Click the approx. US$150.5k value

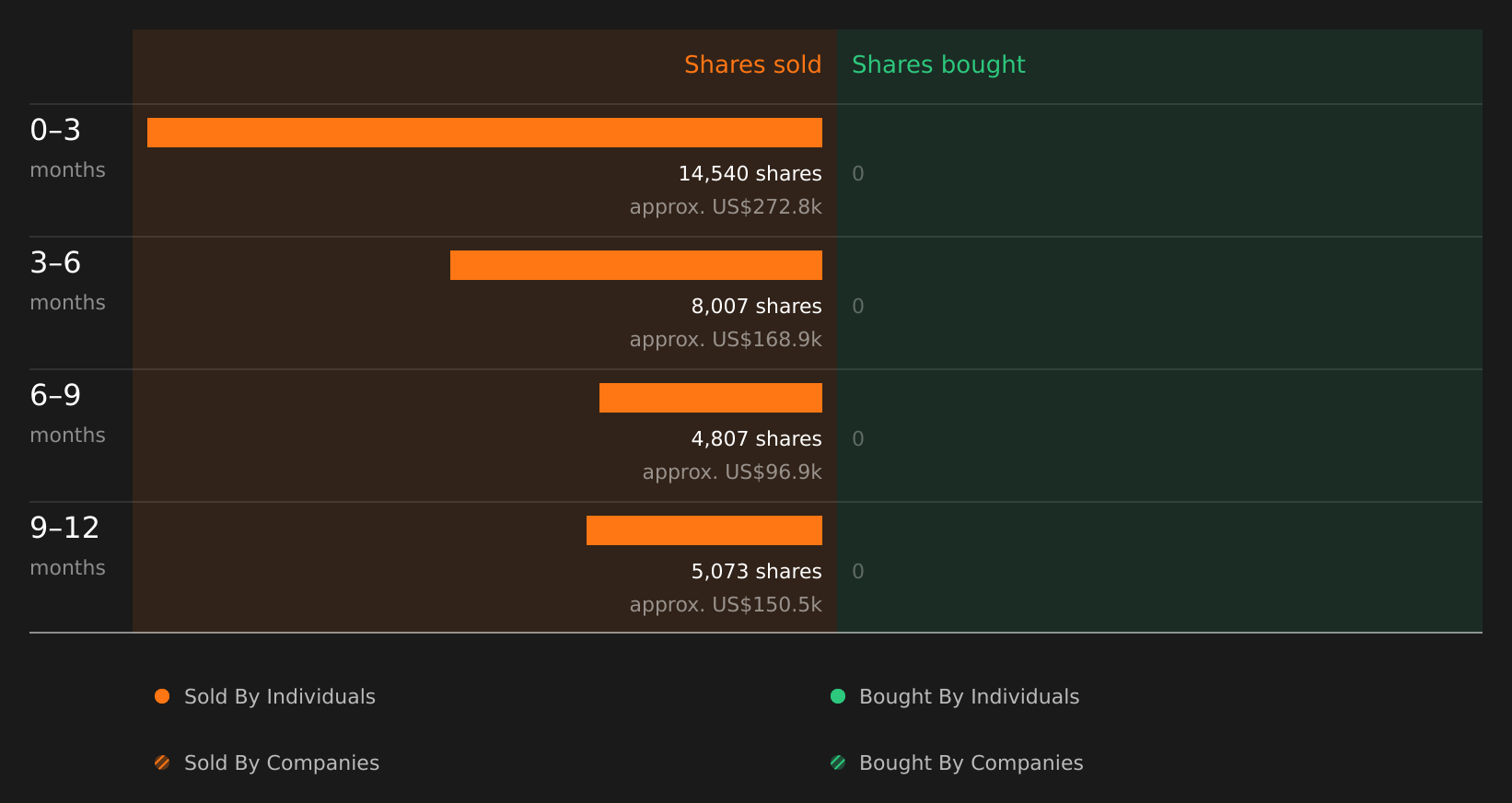click(726, 605)
